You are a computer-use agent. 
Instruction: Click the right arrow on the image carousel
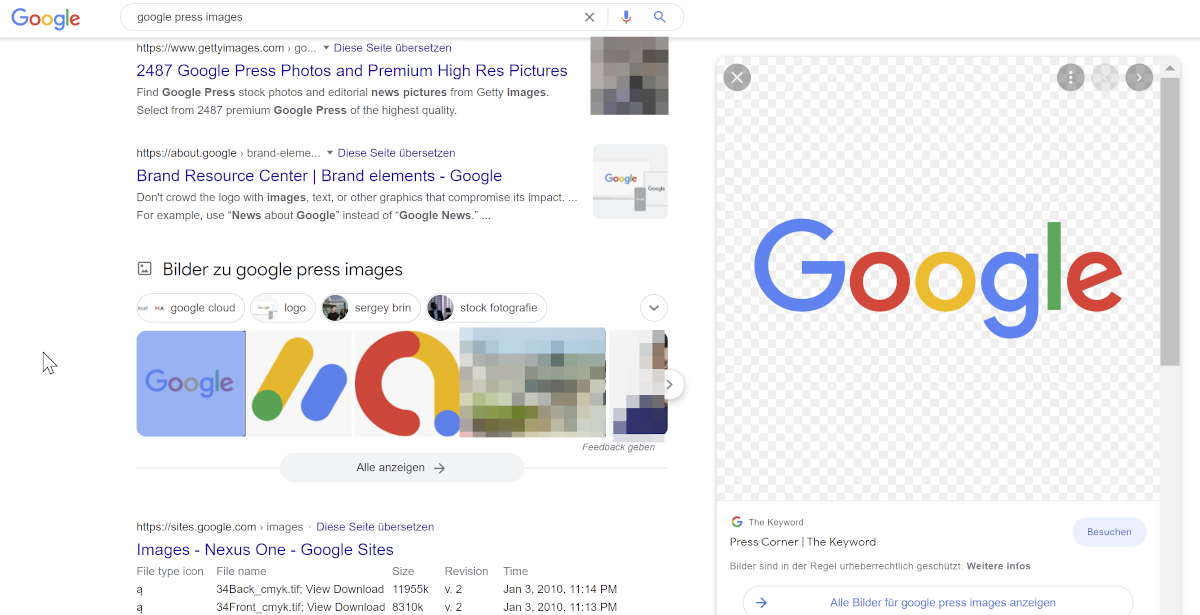point(669,384)
